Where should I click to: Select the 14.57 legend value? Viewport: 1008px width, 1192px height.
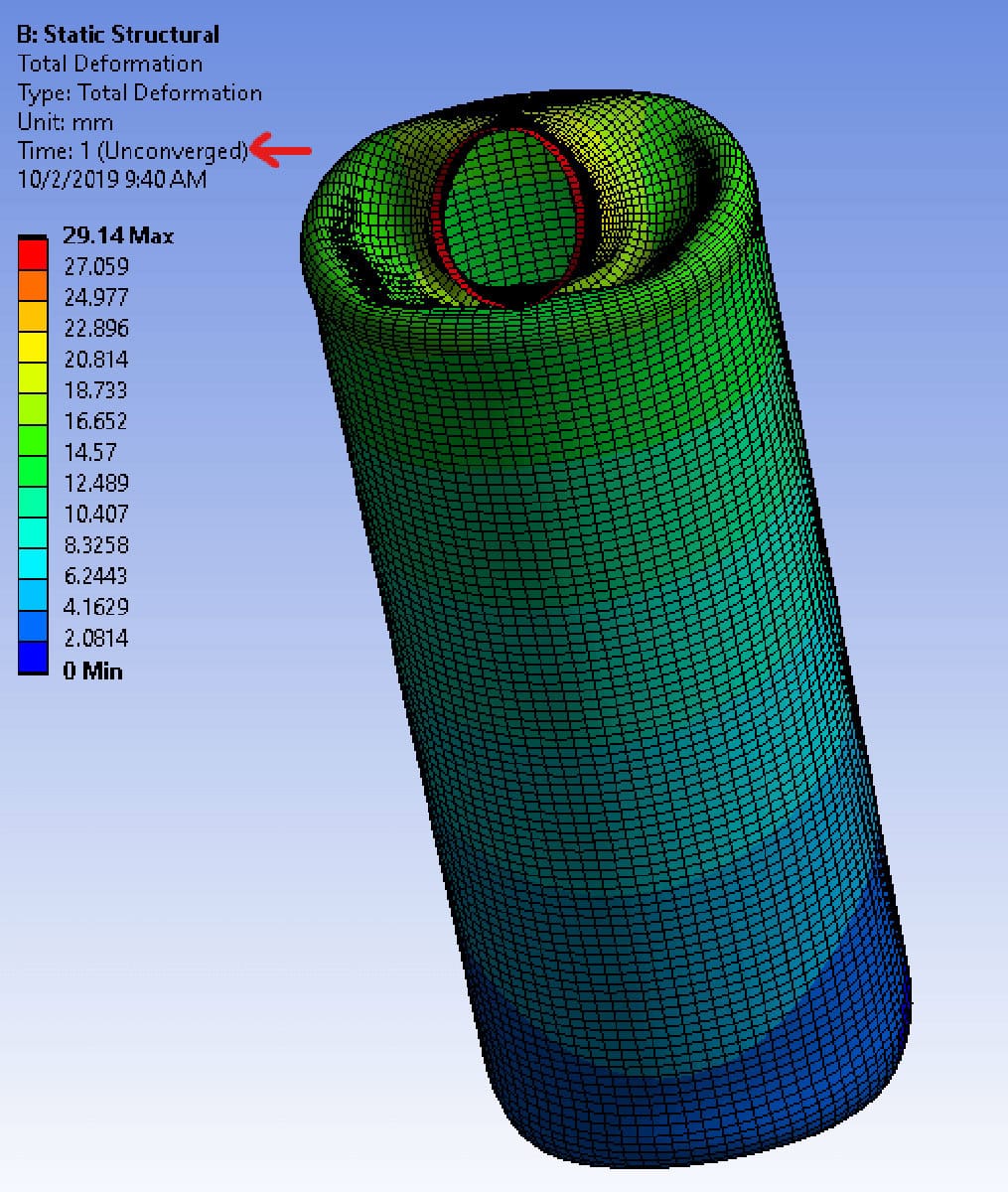pyautogui.click(x=89, y=452)
